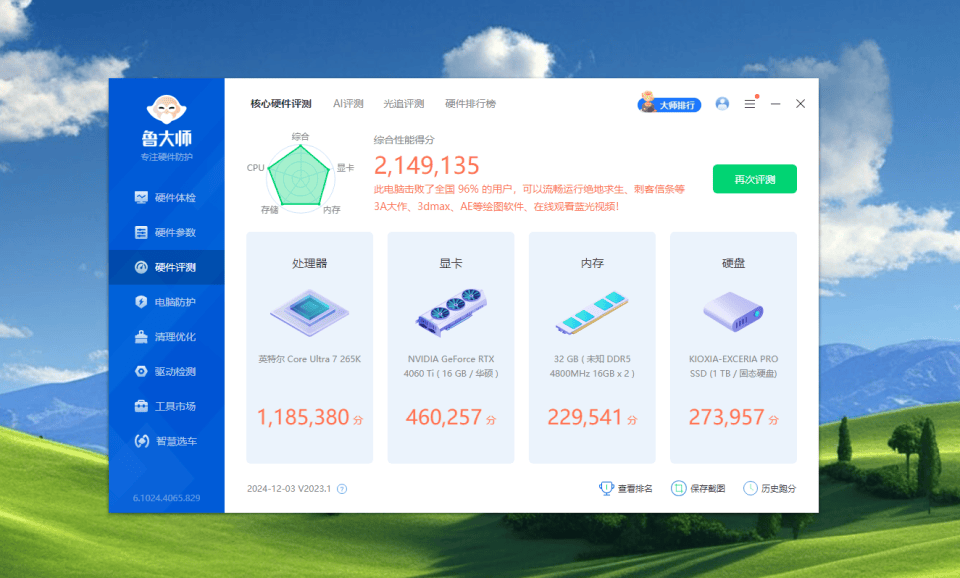
Task: Click 英特尔 Core Ultra 7 265K text
Action: click(x=310, y=359)
